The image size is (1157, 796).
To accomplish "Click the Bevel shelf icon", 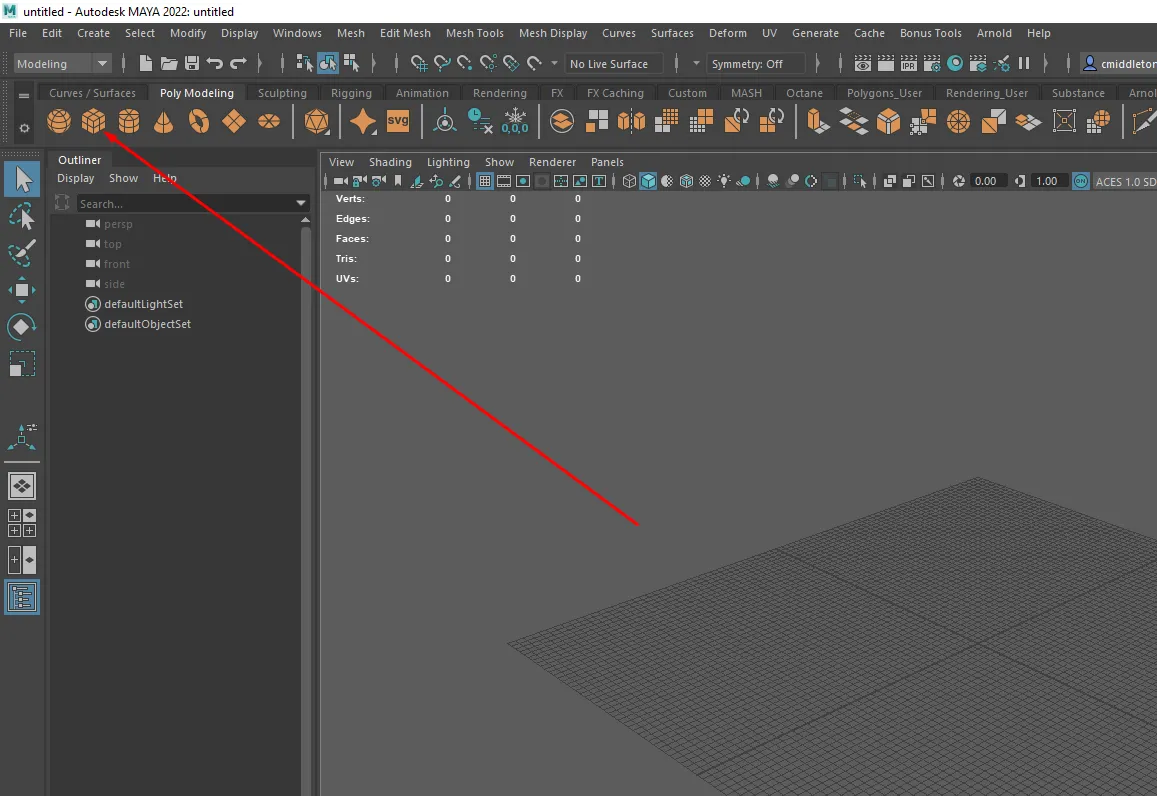I will click(x=888, y=121).
